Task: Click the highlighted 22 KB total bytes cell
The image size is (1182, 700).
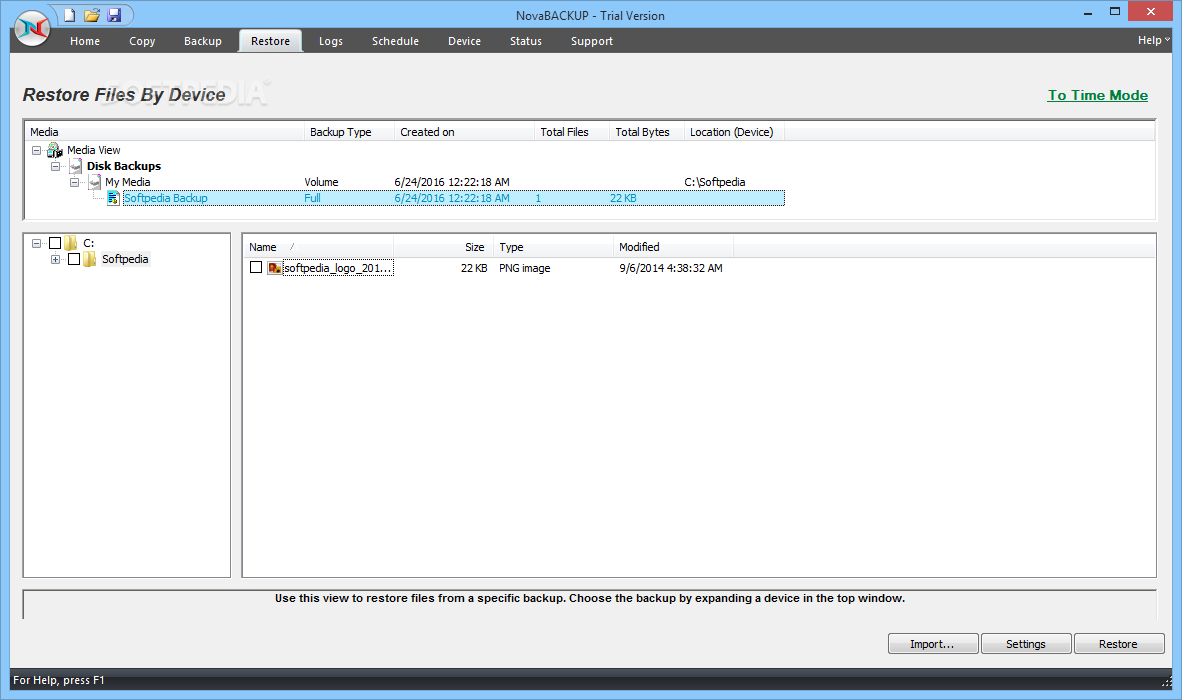Action: [x=623, y=198]
